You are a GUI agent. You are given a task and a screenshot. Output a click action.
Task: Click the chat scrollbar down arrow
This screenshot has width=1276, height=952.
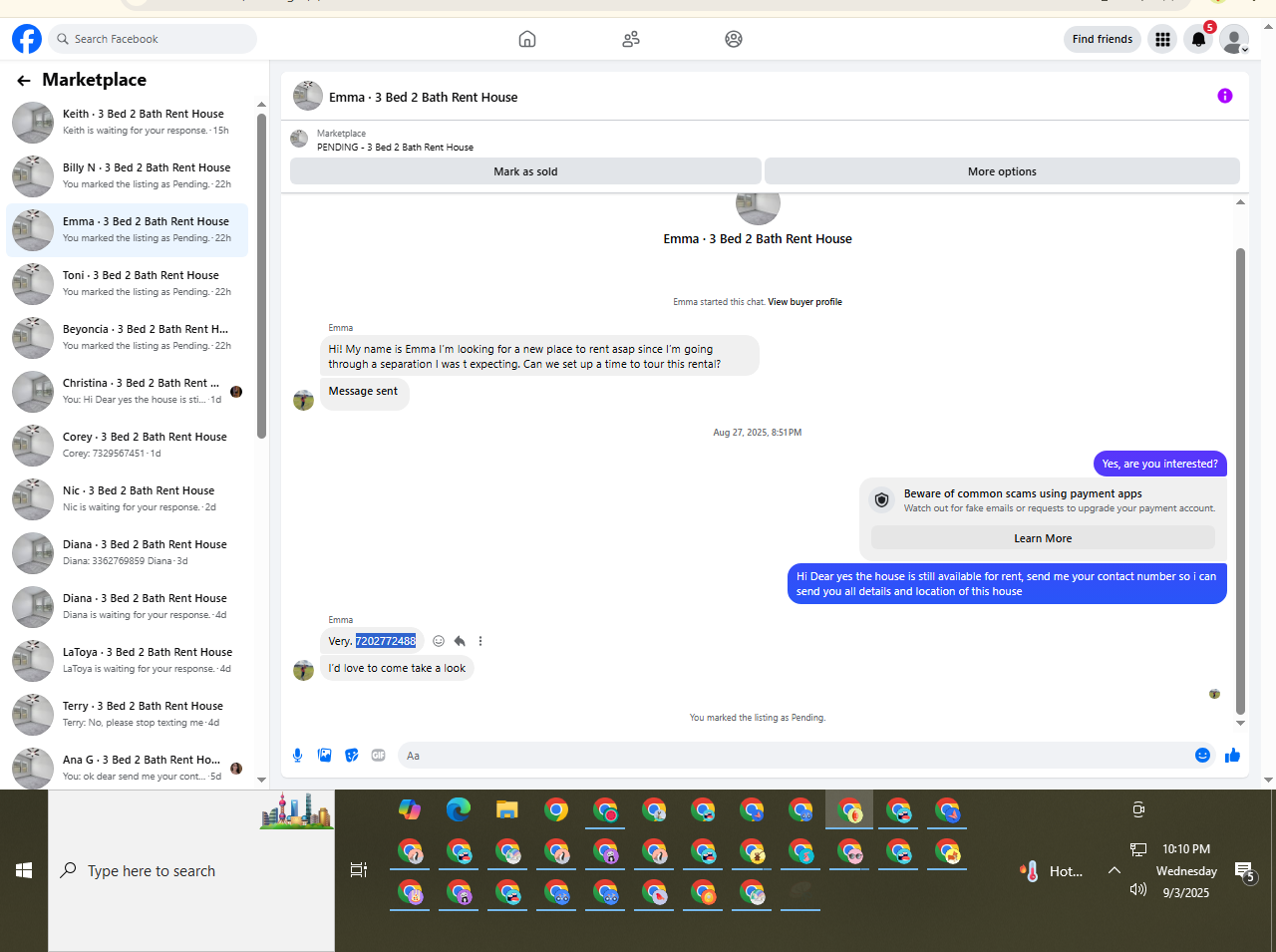pos(1240,723)
